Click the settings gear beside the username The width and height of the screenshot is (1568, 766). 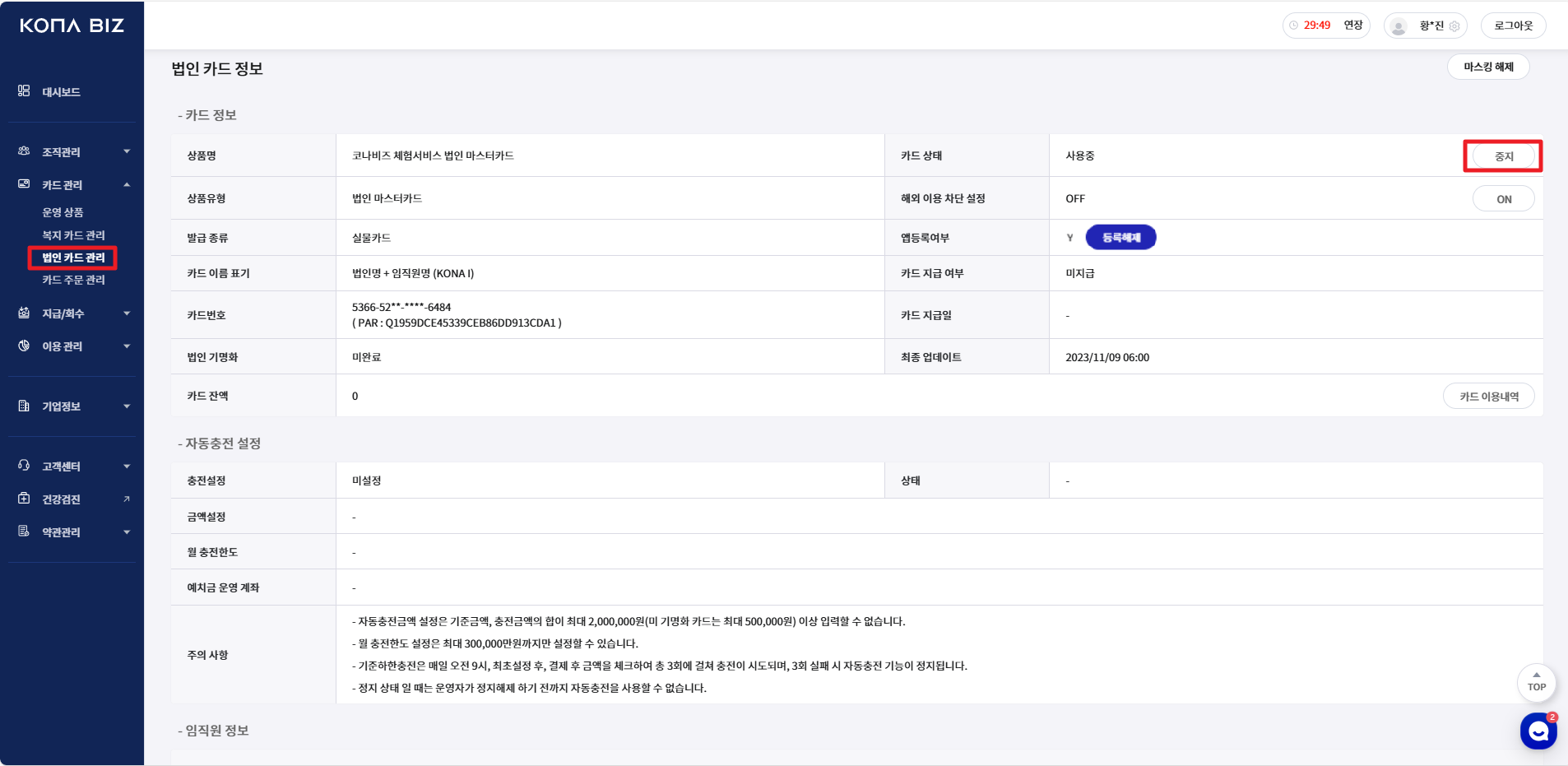pos(1454,26)
